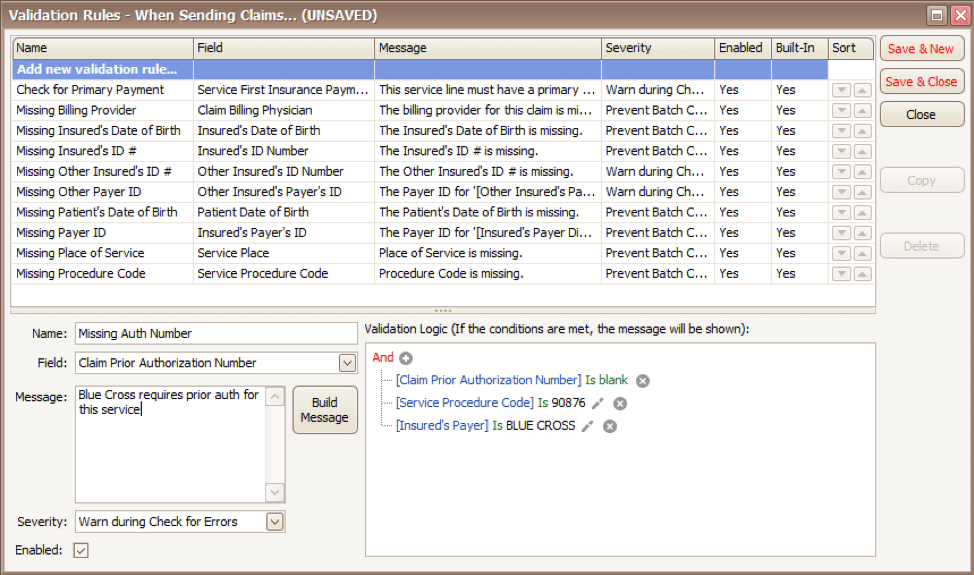
Task: Click the [Claim Prior Authorization Number] field link
Action: point(488,380)
